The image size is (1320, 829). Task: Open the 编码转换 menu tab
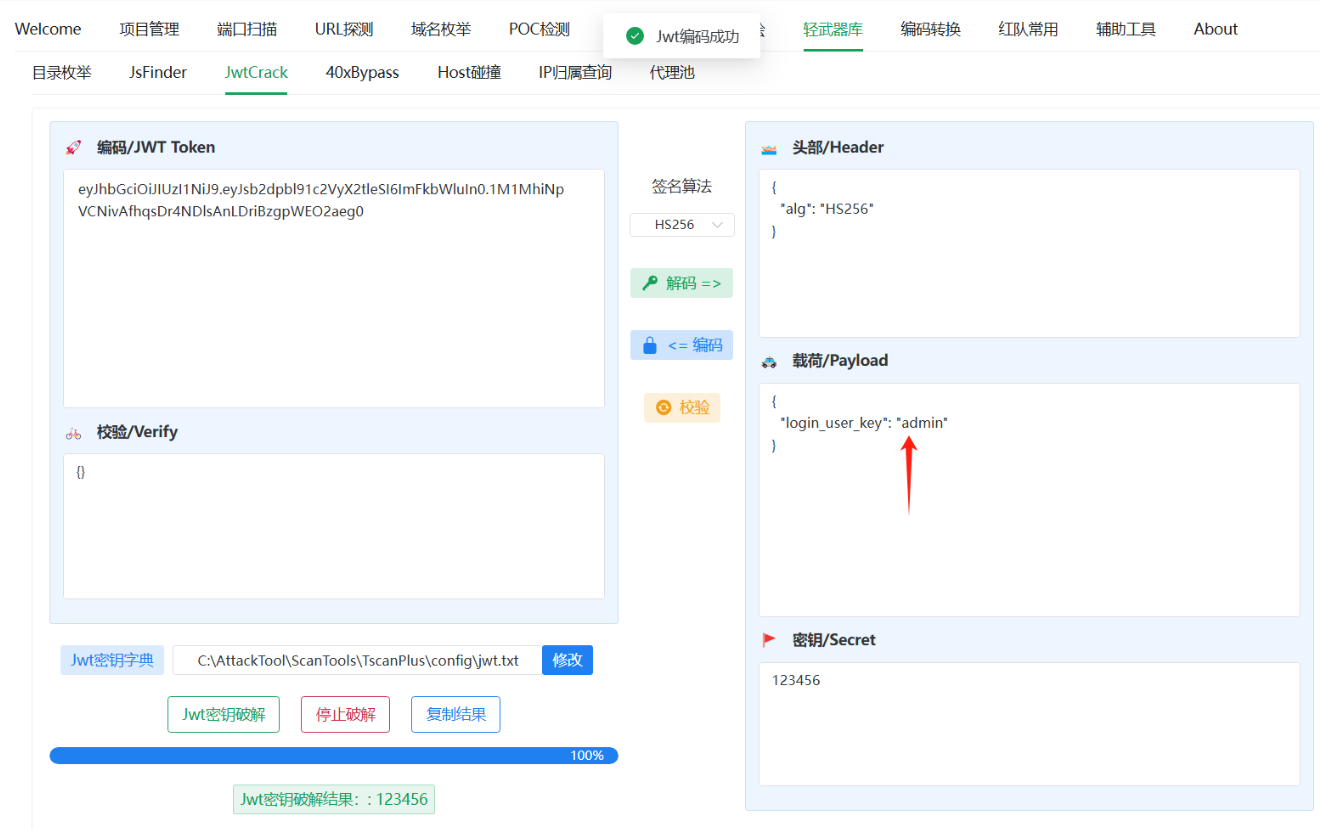[930, 29]
